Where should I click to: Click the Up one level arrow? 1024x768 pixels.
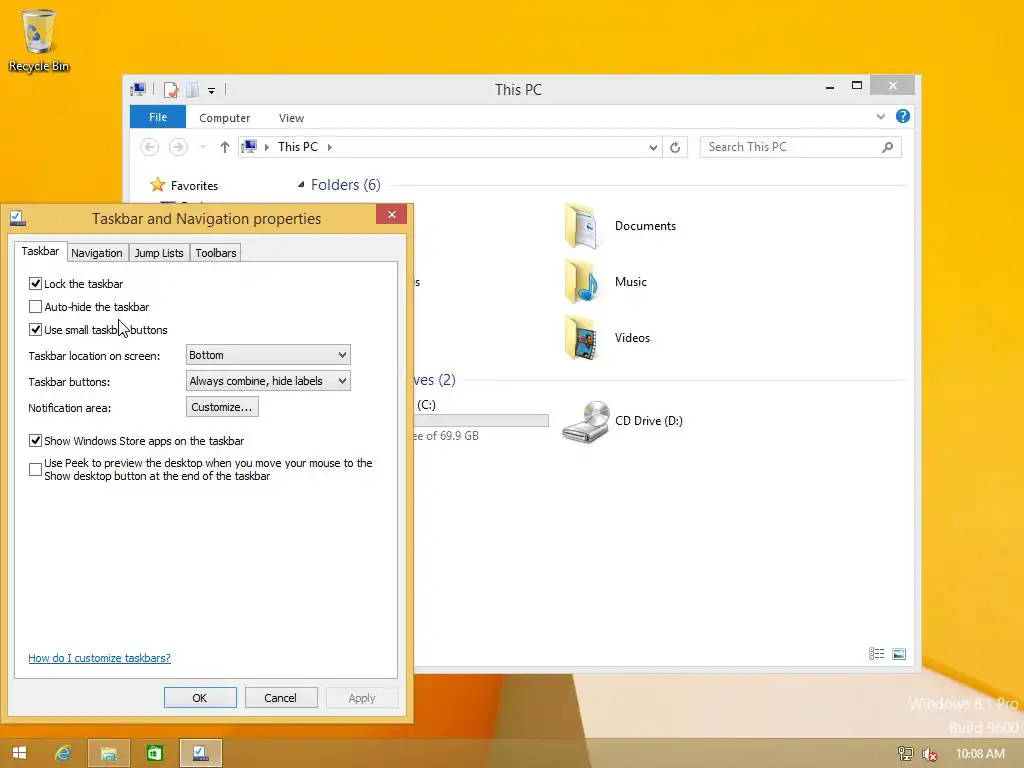(x=225, y=147)
